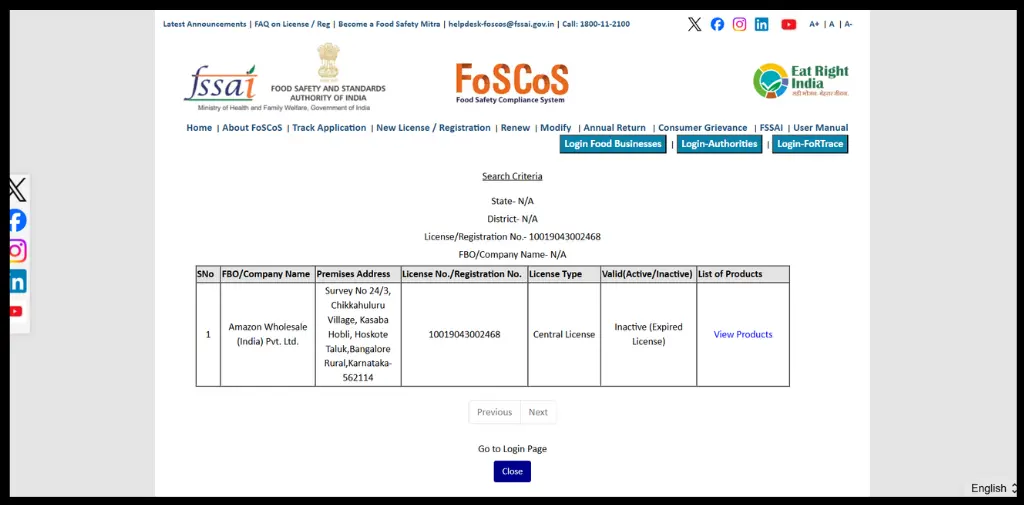Click the Call: 1800-11-2100 text
Viewport: 1024px width, 505px height.
pyautogui.click(x=596, y=24)
